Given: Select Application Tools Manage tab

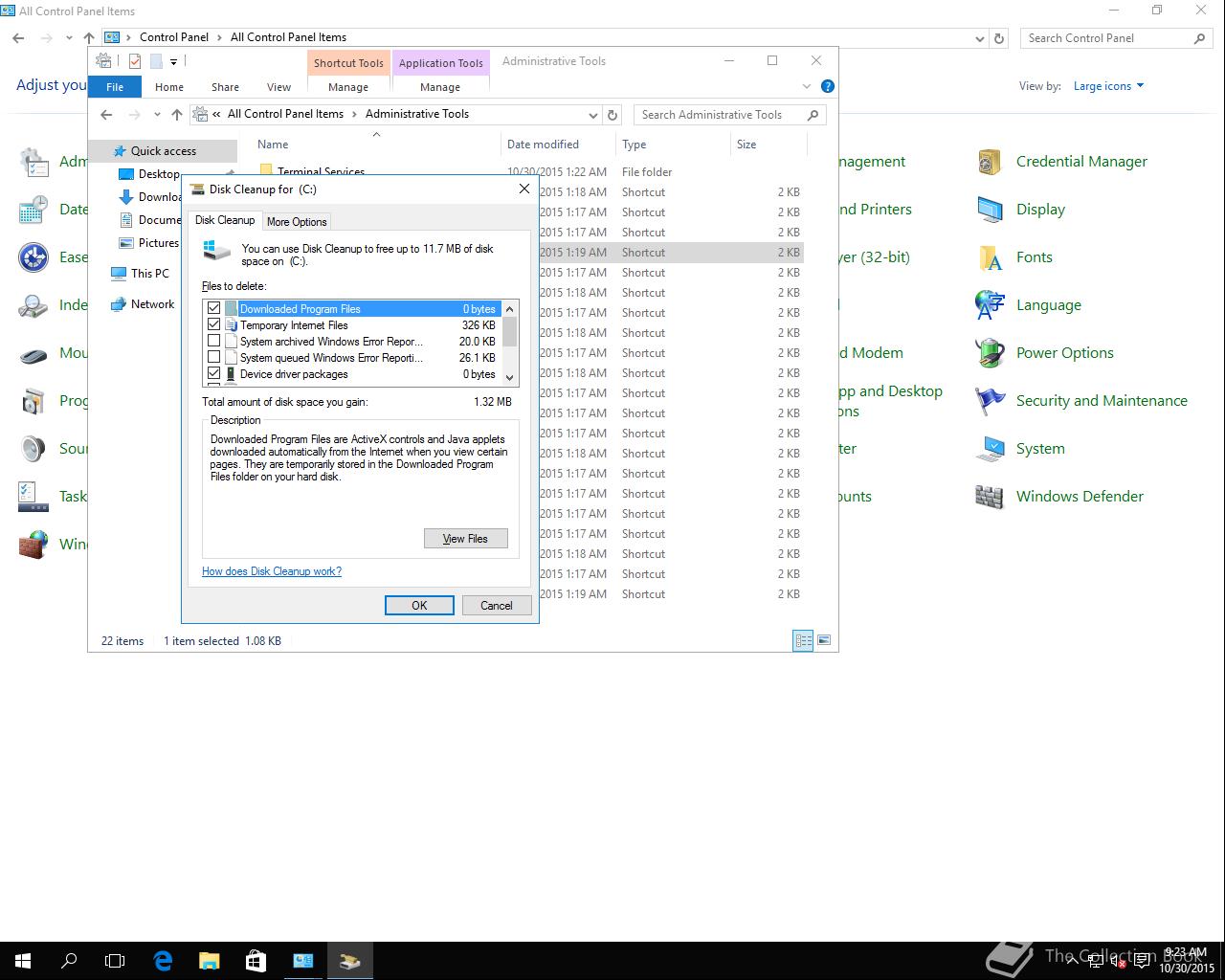Looking at the screenshot, I should (x=440, y=87).
